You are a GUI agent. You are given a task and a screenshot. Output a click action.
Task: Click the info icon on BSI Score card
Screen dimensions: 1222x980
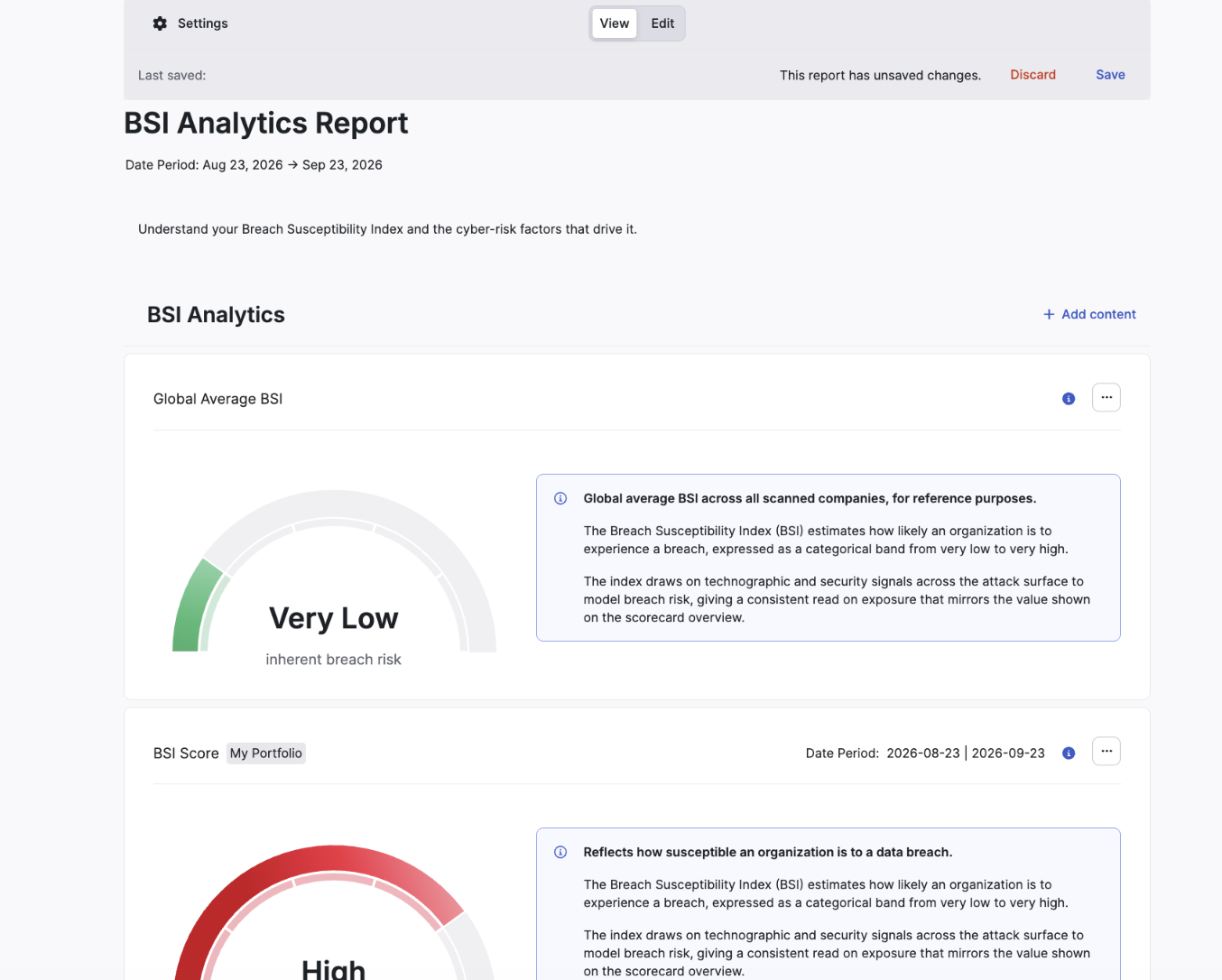(1069, 753)
